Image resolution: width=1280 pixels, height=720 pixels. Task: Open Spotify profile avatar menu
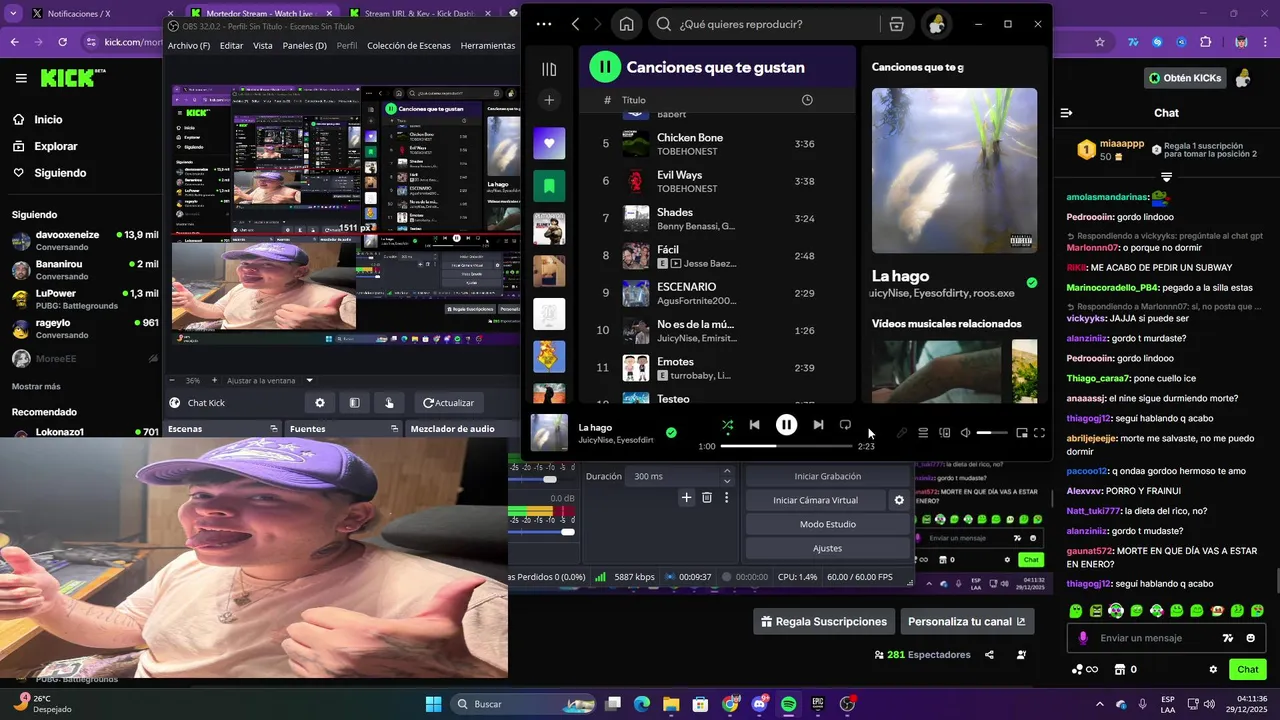(936, 24)
